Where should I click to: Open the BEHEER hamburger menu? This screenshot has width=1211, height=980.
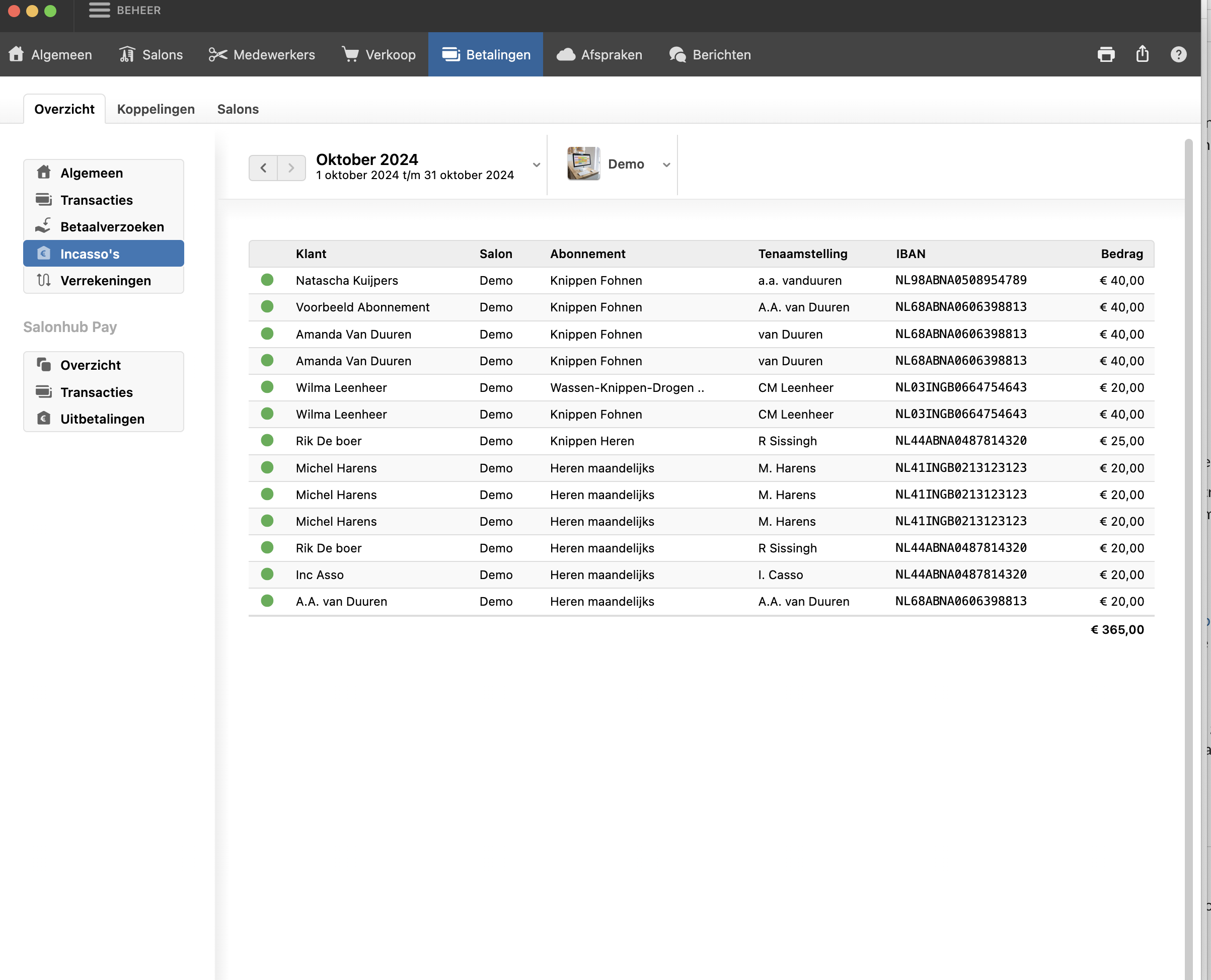pos(100,10)
